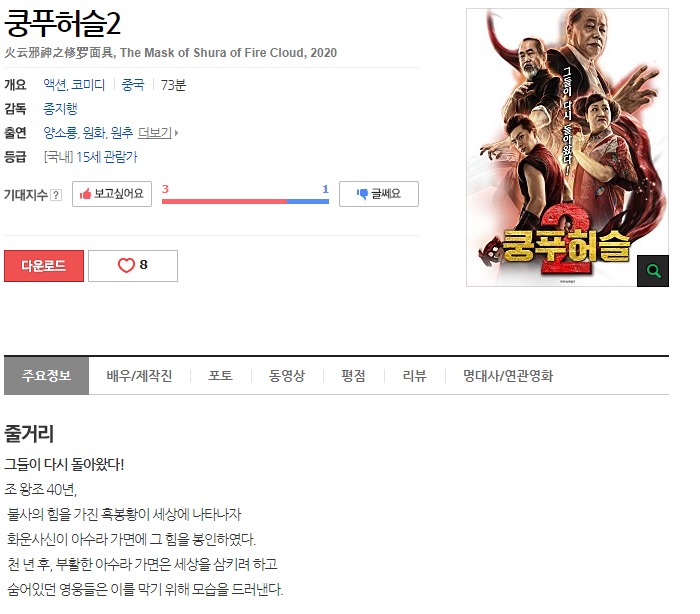Screen dimensions: 700x614
Task: Open the 명대사/연관영화 tab
Action: pyautogui.click(x=508, y=376)
